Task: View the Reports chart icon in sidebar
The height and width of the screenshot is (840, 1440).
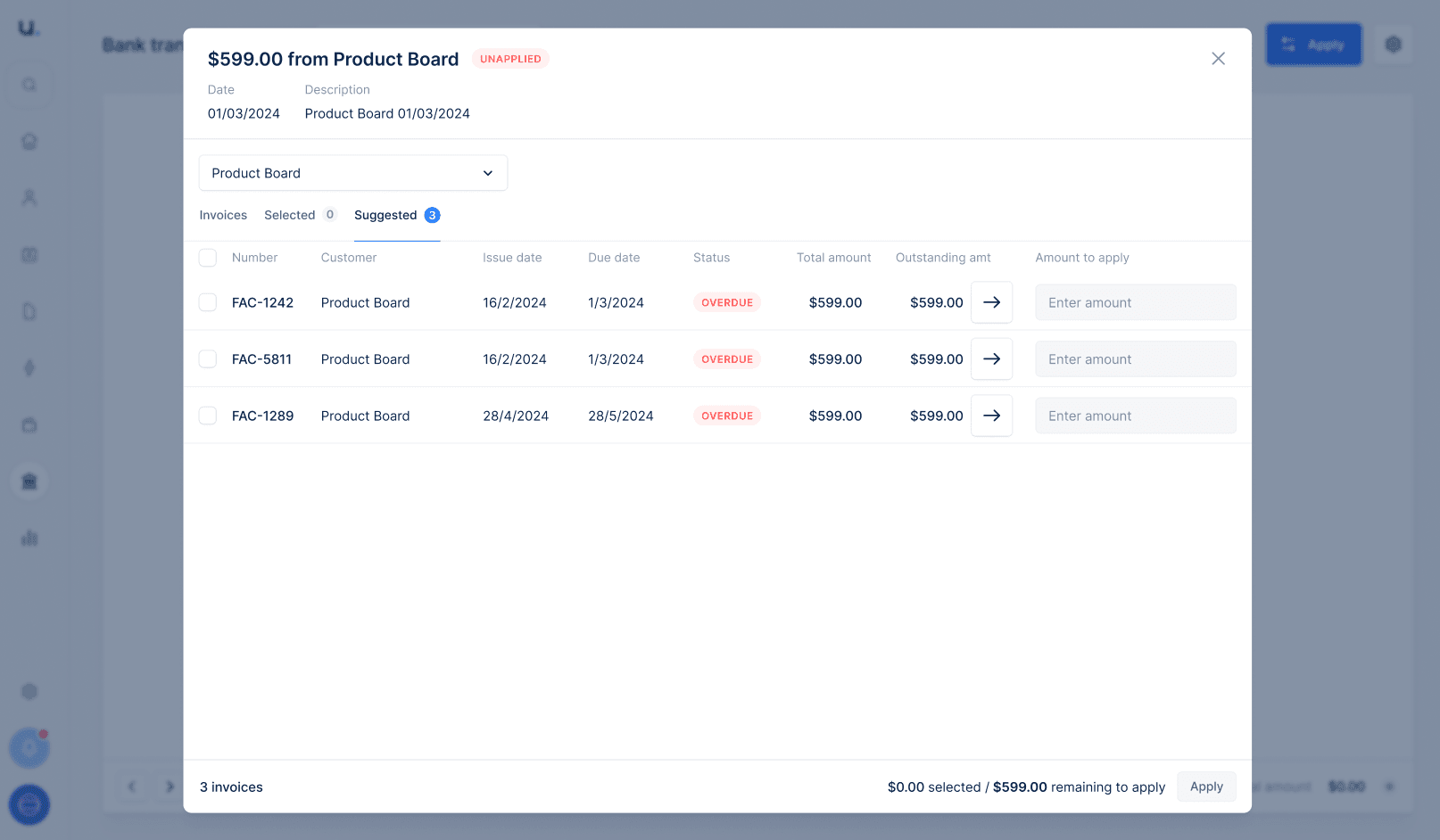Action: (x=29, y=538)
